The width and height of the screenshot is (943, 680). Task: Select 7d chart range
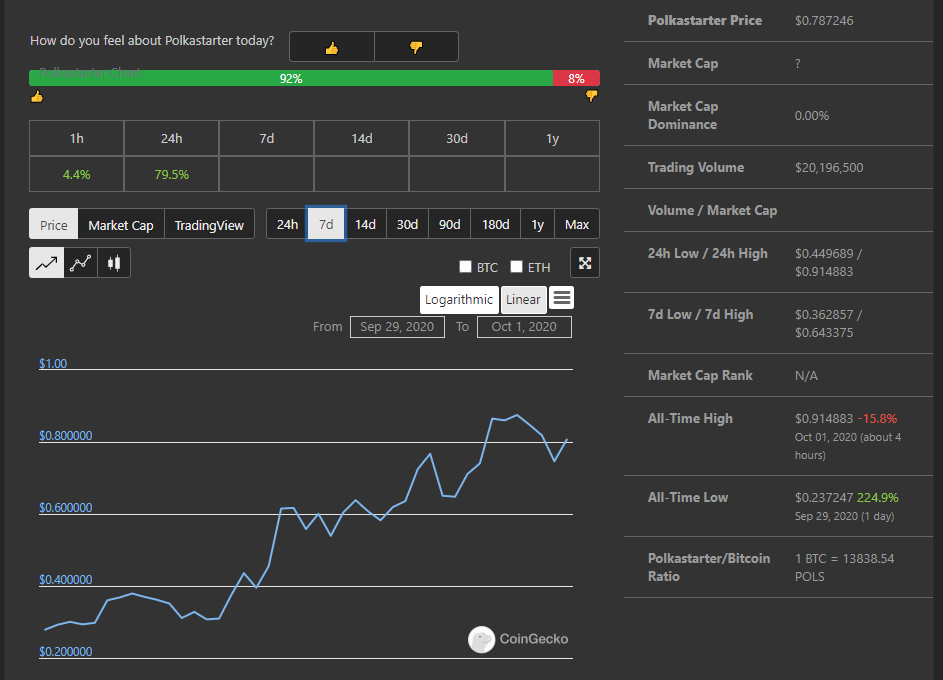(x=326, y=224)
